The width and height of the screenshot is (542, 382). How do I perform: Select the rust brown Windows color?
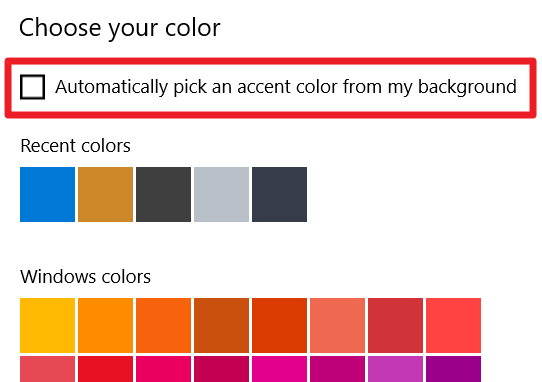point(222,325)
